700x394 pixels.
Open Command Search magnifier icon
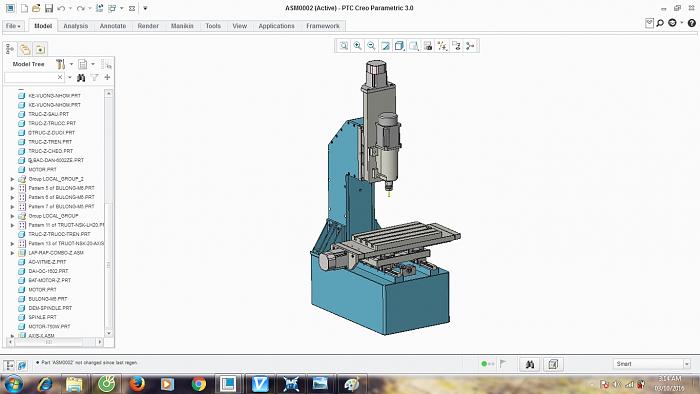click(x=660, y=23)
